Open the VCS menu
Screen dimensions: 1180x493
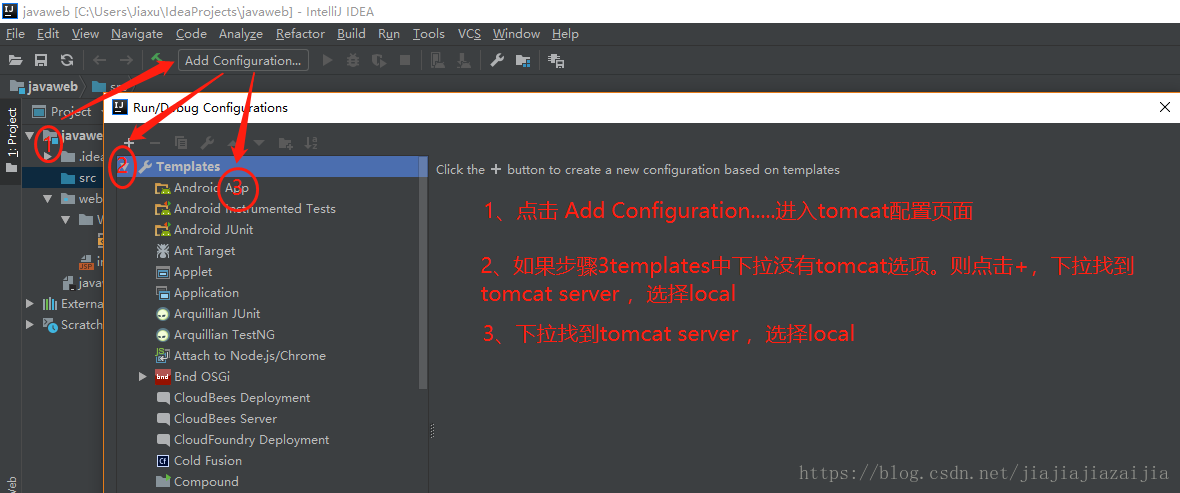(x=470, y=34)
